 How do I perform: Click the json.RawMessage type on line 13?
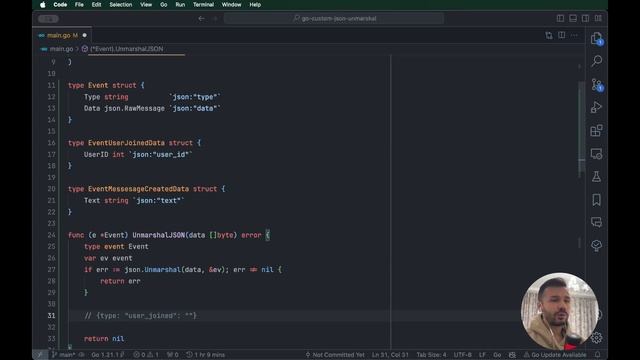(x=134, y=109)
